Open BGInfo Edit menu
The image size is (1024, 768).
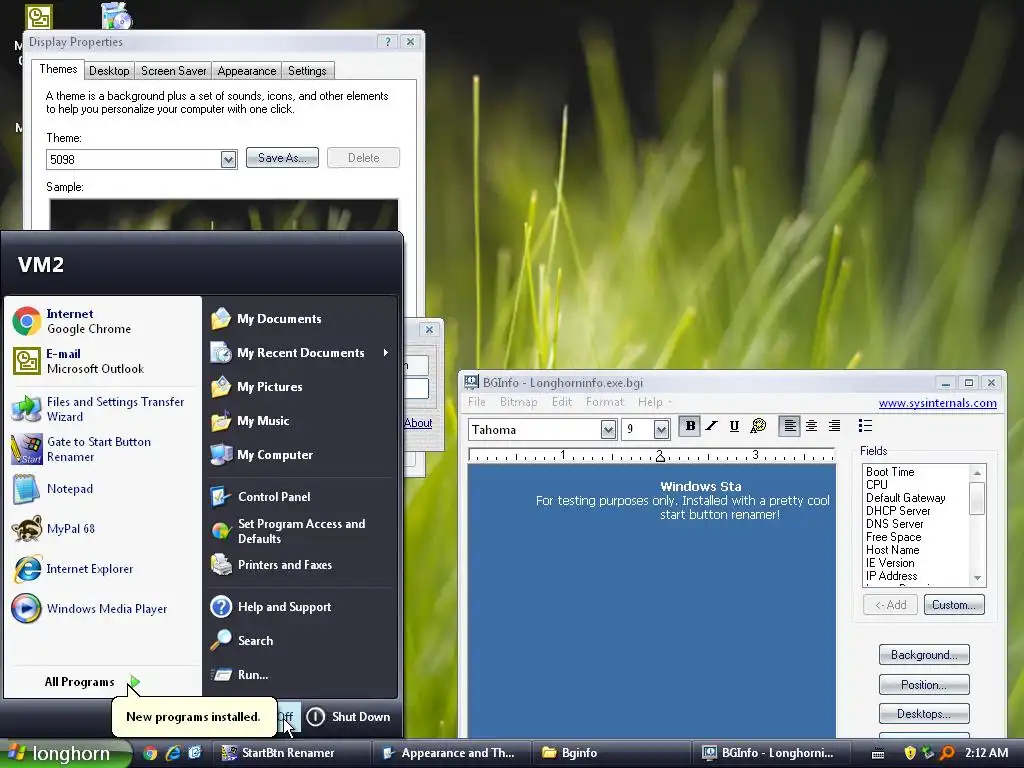(x=562, y=402)
